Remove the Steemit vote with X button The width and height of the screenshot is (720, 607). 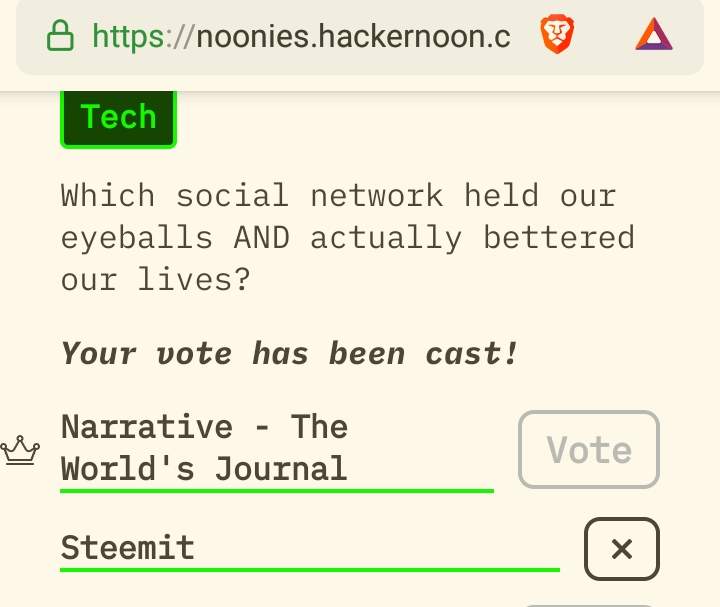coord(621,548)
